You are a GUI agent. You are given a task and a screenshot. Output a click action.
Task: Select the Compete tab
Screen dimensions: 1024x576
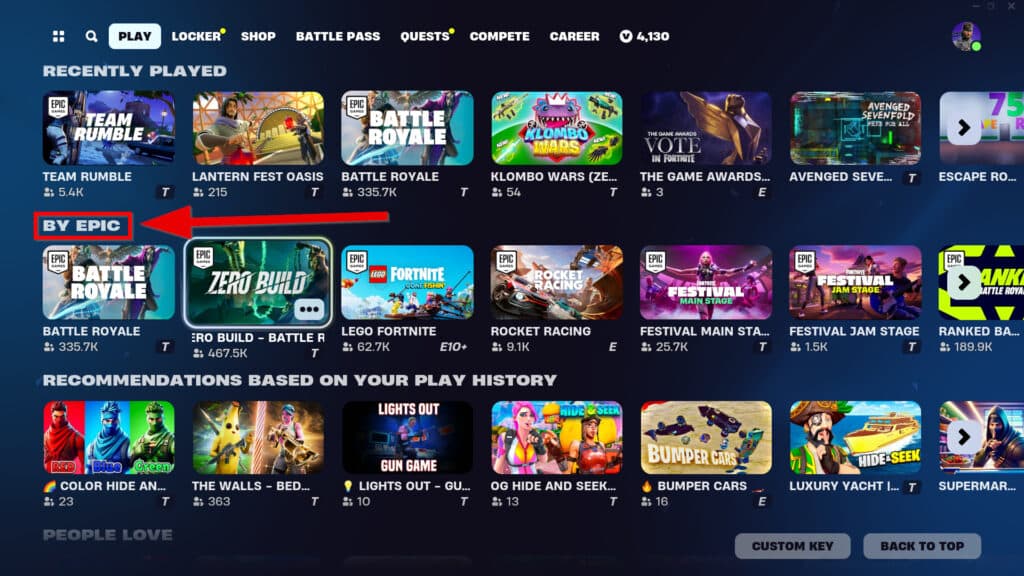[500, 37]
